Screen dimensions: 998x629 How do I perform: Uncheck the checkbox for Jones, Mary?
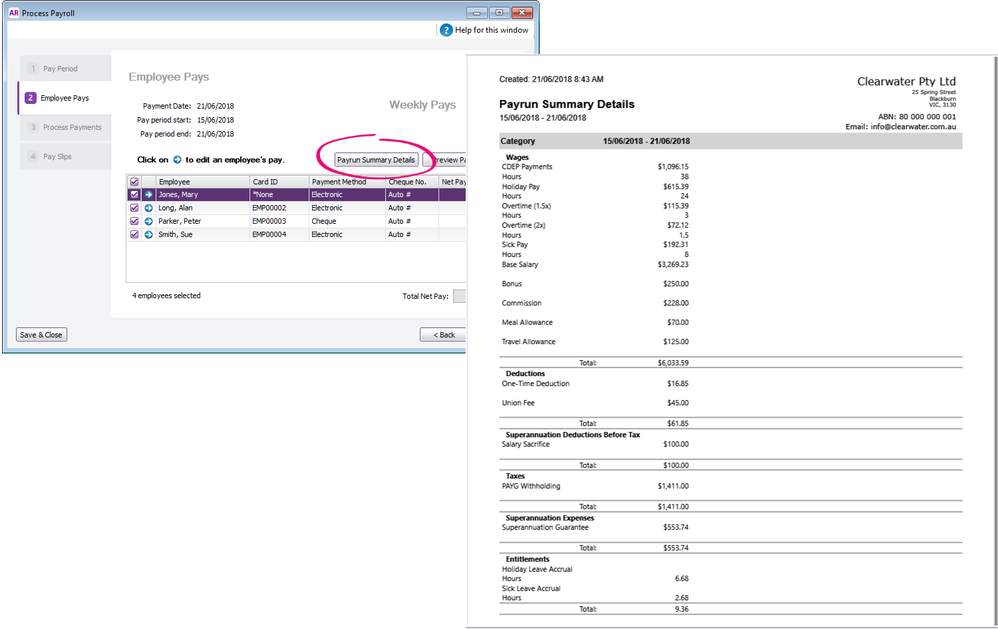coord(134,195)
